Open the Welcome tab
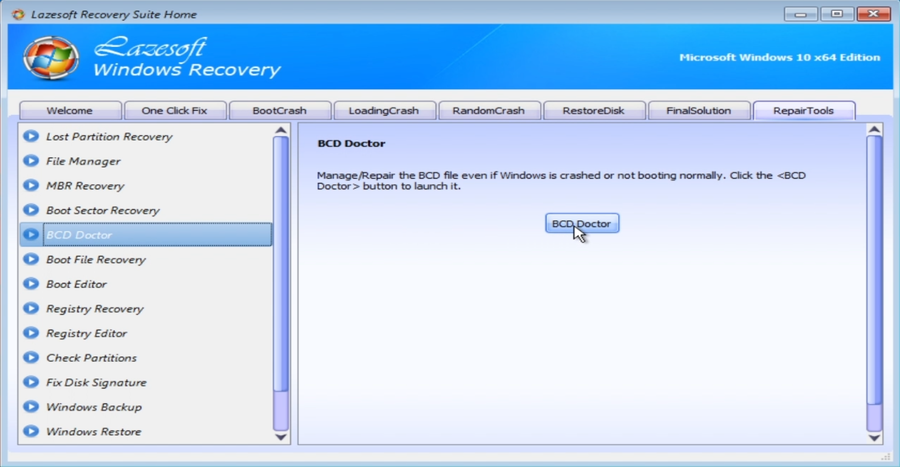The width and height of the screenshot is (900, 467). 70,111
